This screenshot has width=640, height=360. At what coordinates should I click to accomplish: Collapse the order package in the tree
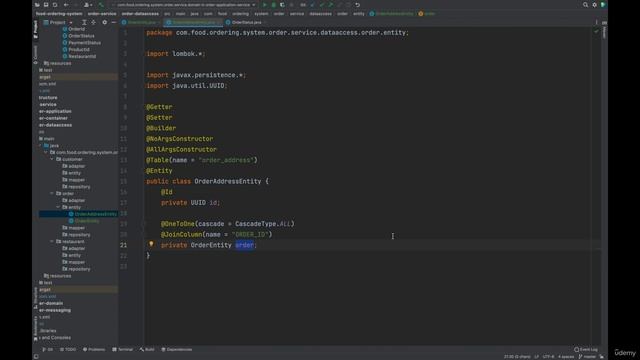(52, 193)
